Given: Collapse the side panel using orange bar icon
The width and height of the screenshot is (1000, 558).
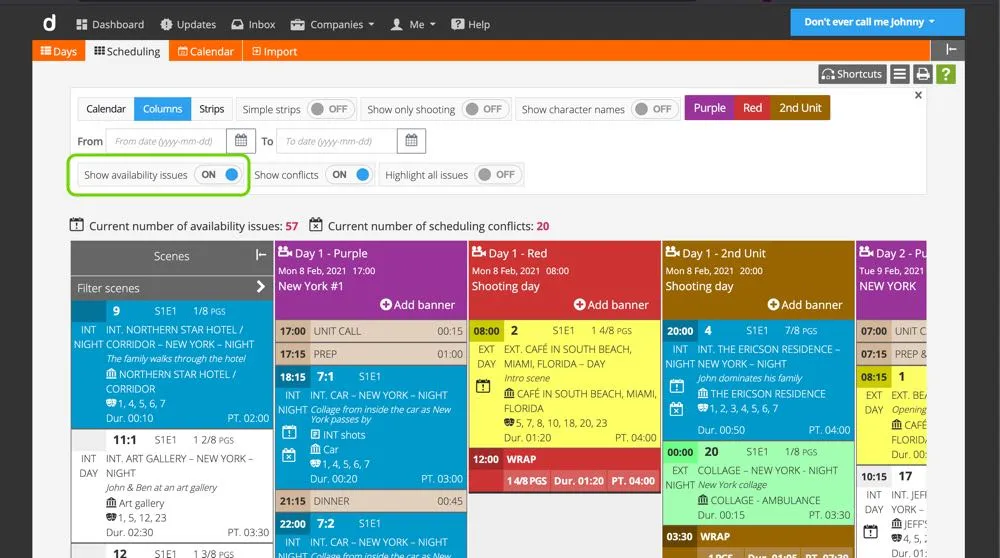Looking at the screenshot, I should (951, 50).
